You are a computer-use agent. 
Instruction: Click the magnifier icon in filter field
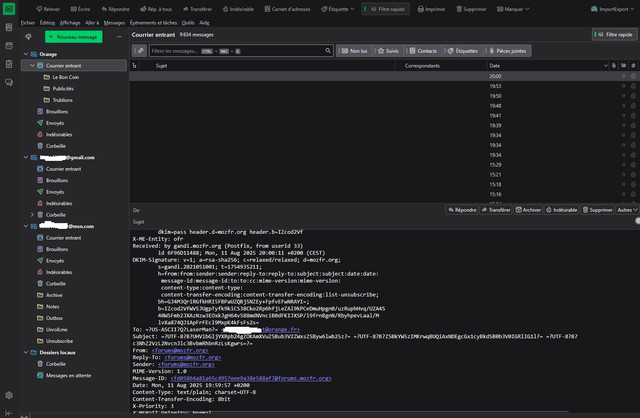pos(328,51)
